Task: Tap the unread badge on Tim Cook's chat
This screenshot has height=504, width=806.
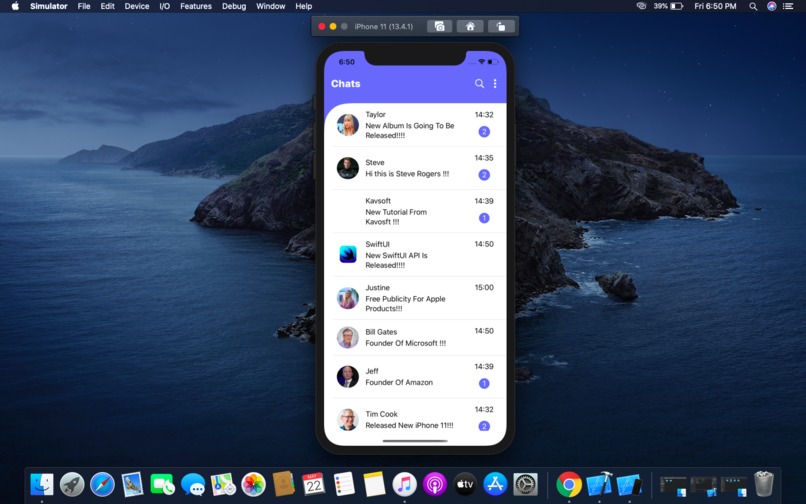Action: (484, 426)
